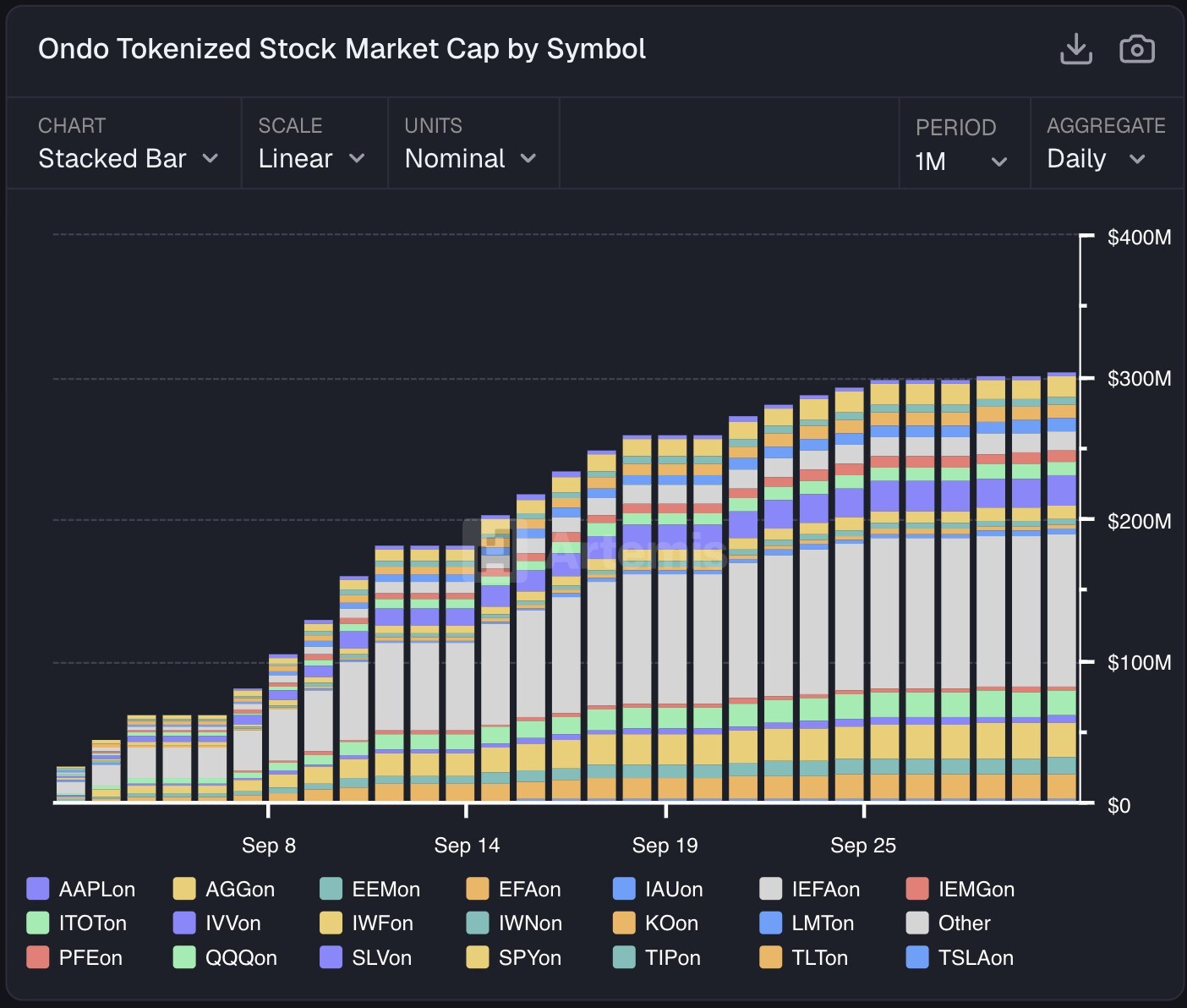Viewport: 1187px width, 1008px height.
Task: Click the download chart icon
Action: tap(1075, 49)
